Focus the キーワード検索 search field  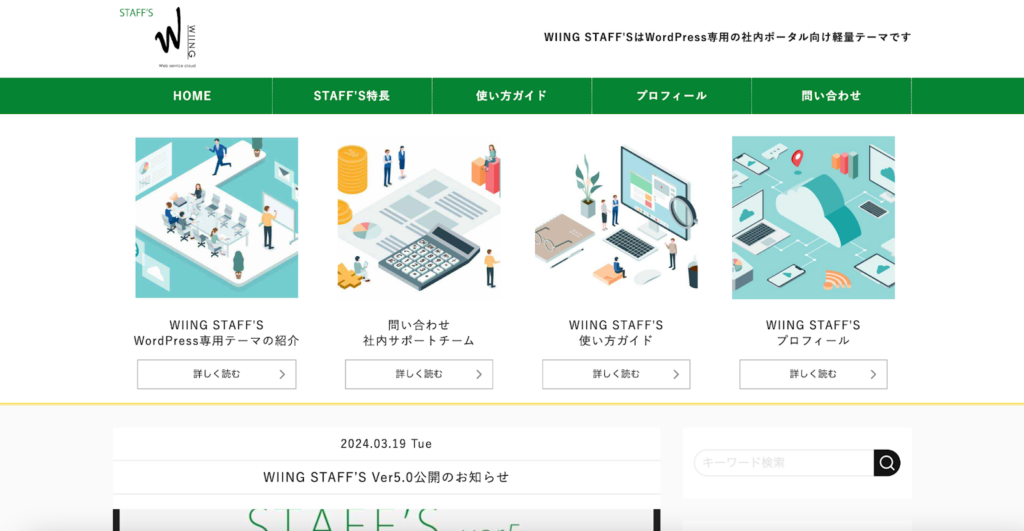(x=783, y=462)
